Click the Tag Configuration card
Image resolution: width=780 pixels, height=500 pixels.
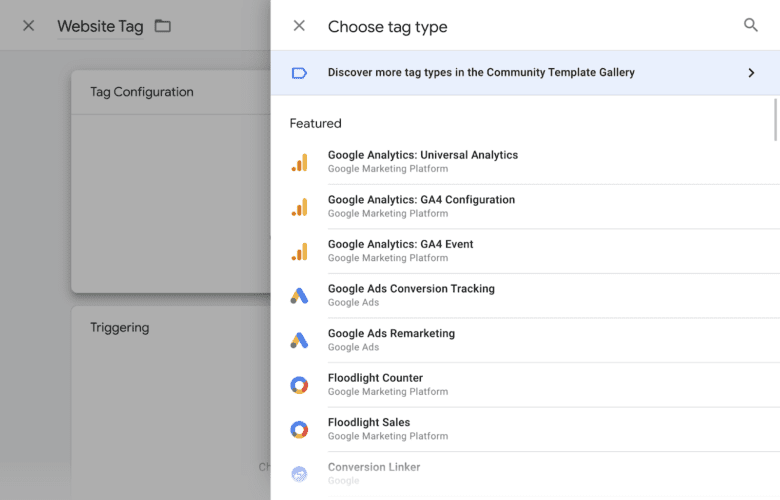click(170, 180)
